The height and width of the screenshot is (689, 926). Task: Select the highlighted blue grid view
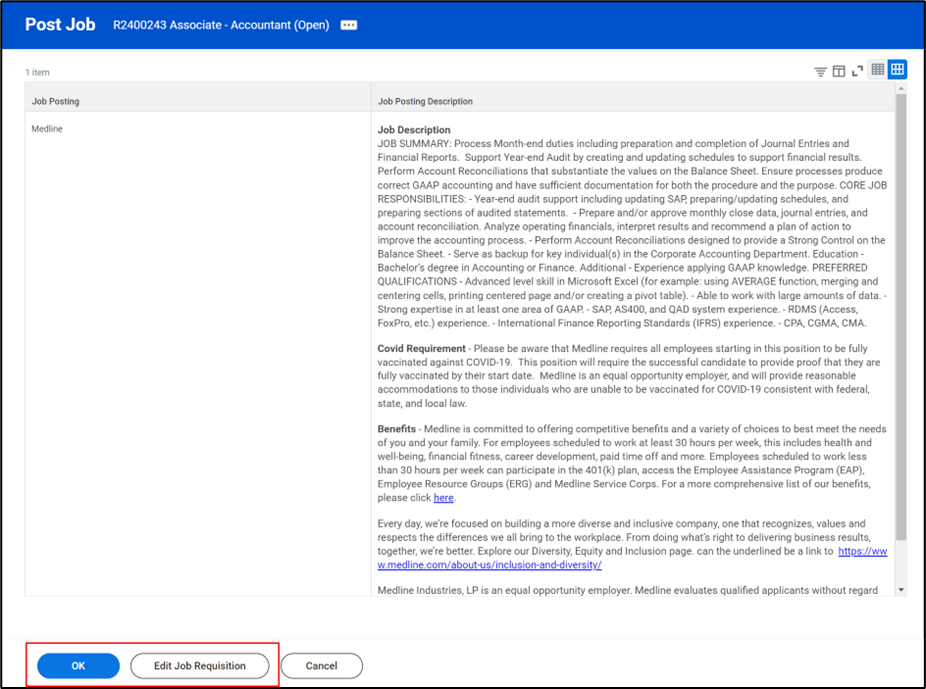(897, 70)
